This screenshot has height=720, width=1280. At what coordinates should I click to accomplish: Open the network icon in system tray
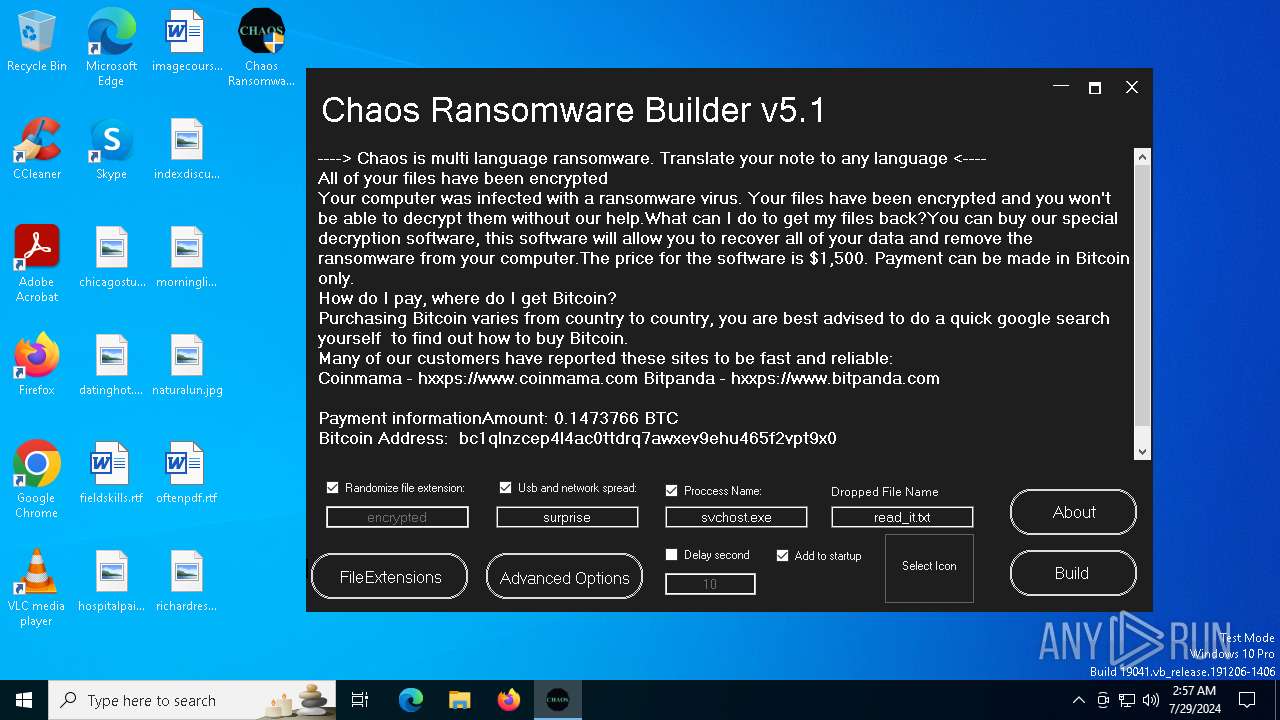[x=1126, y=700]
